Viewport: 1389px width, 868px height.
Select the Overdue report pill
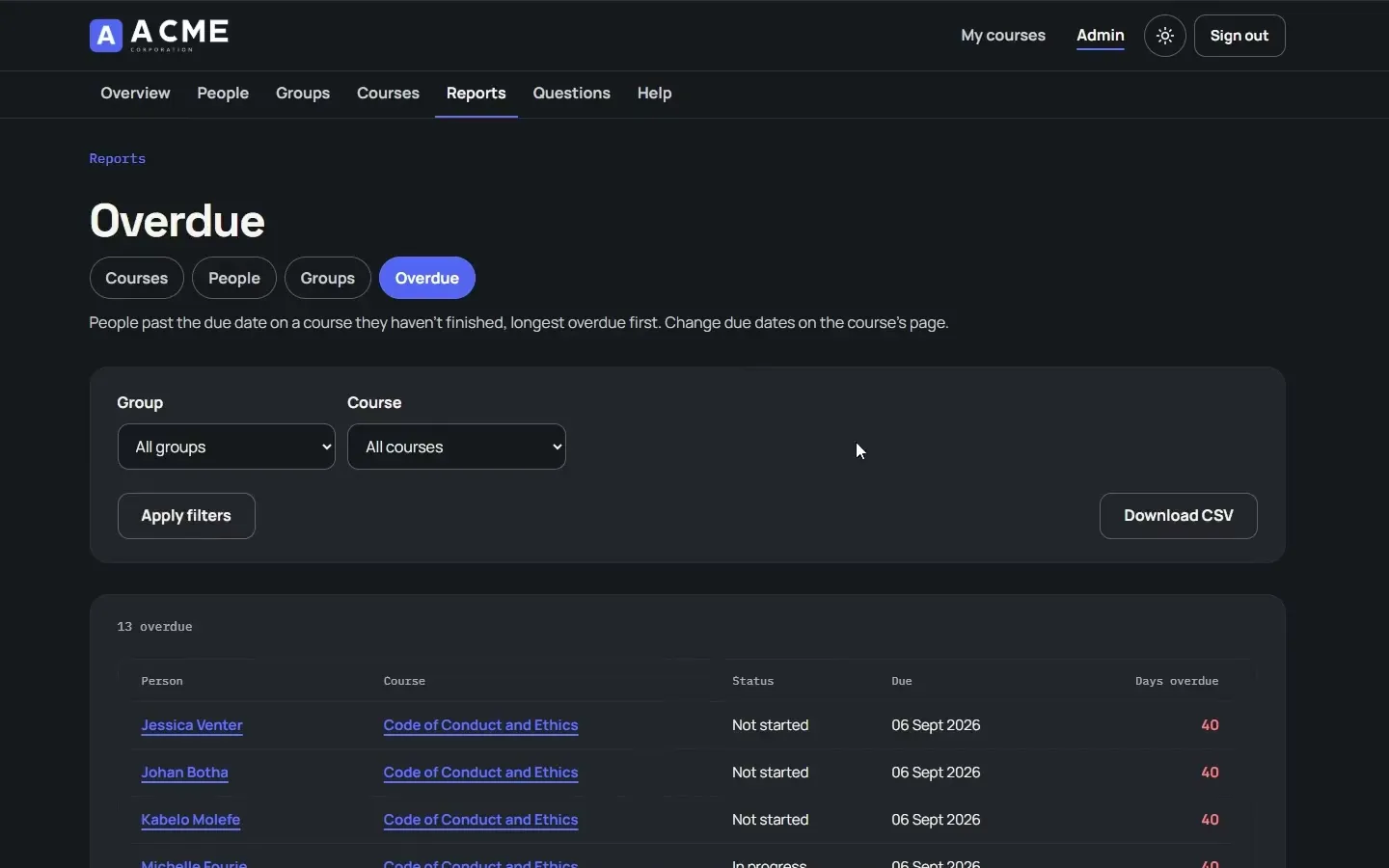427,279
